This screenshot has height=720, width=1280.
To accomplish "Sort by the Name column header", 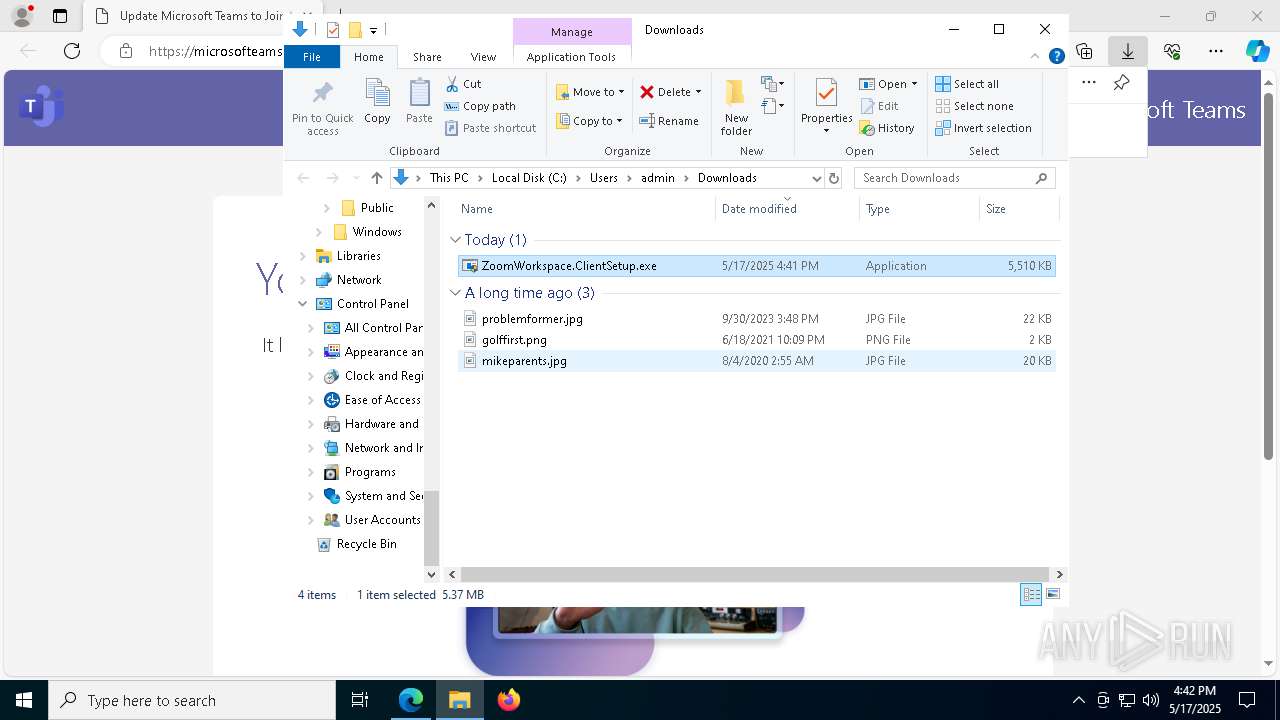I will pos(586,209).
